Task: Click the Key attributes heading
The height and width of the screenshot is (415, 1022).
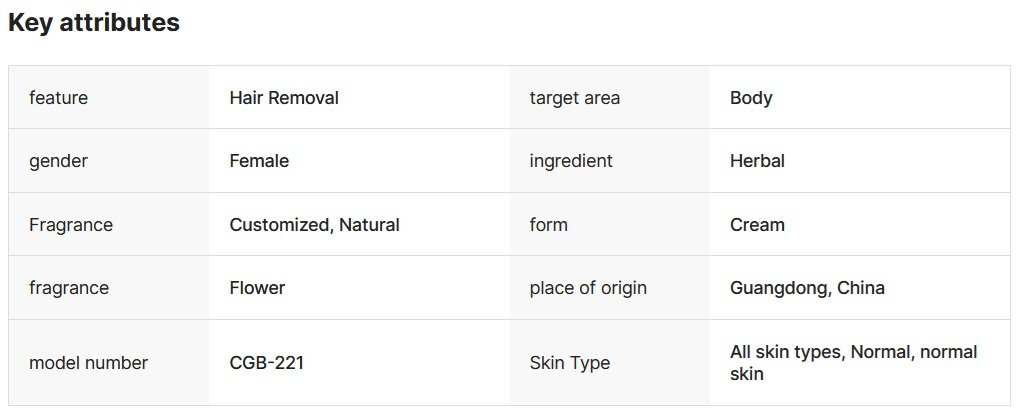Action: point(94,23)
